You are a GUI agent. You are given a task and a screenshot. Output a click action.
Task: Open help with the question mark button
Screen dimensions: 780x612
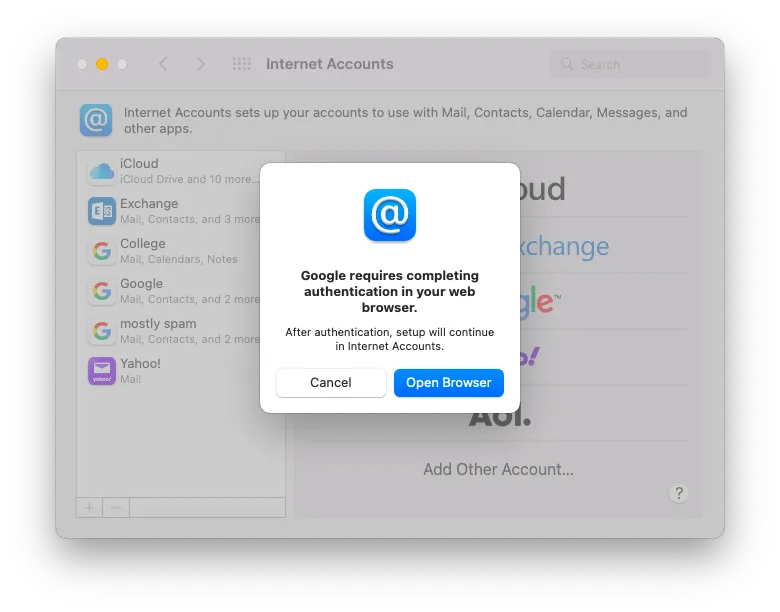(x=679, y=493)
